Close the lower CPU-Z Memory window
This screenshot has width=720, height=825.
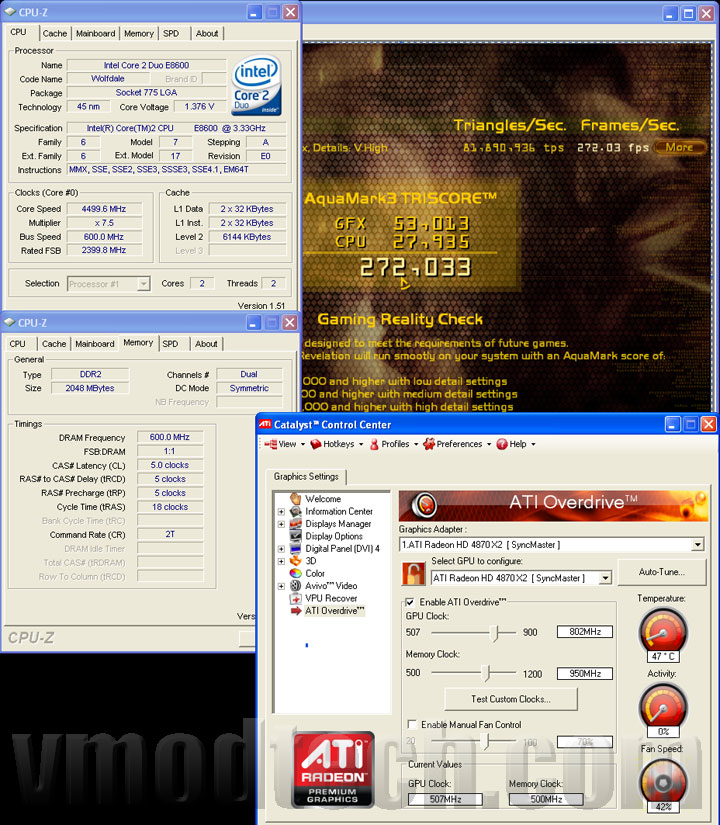point(290,323)
